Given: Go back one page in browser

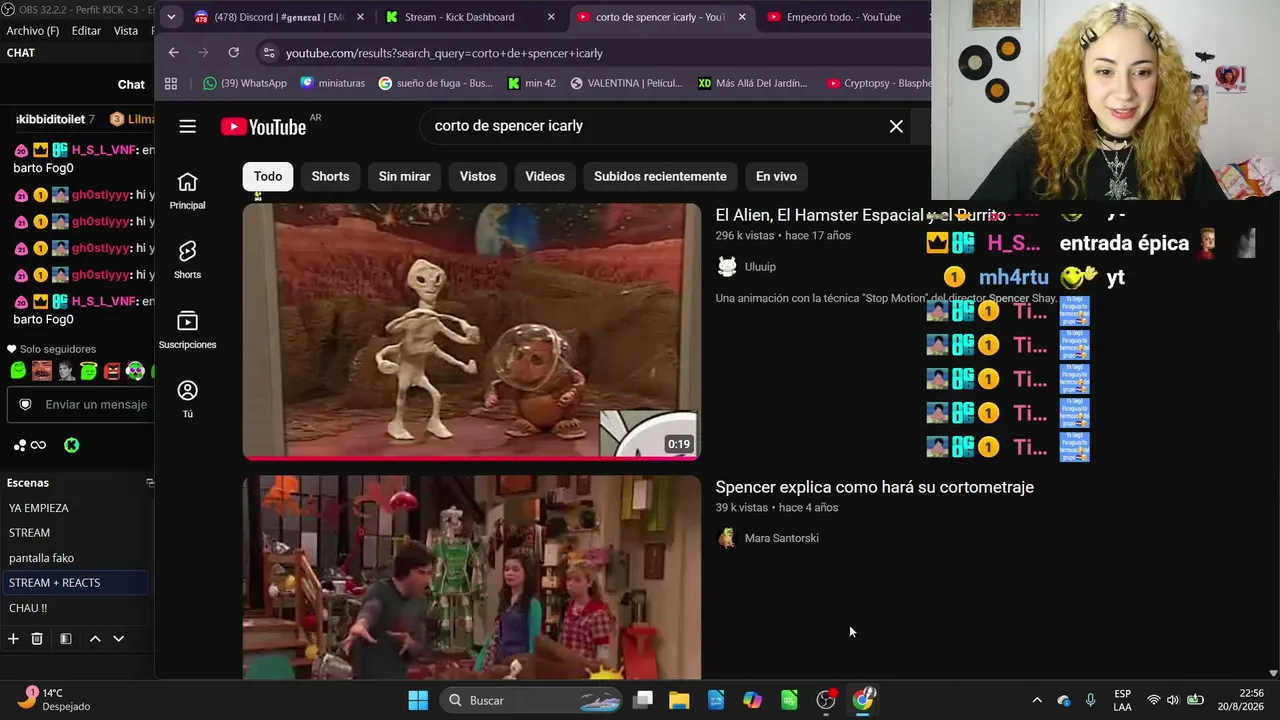Looking at the screenshot, I should click(174, 52).
